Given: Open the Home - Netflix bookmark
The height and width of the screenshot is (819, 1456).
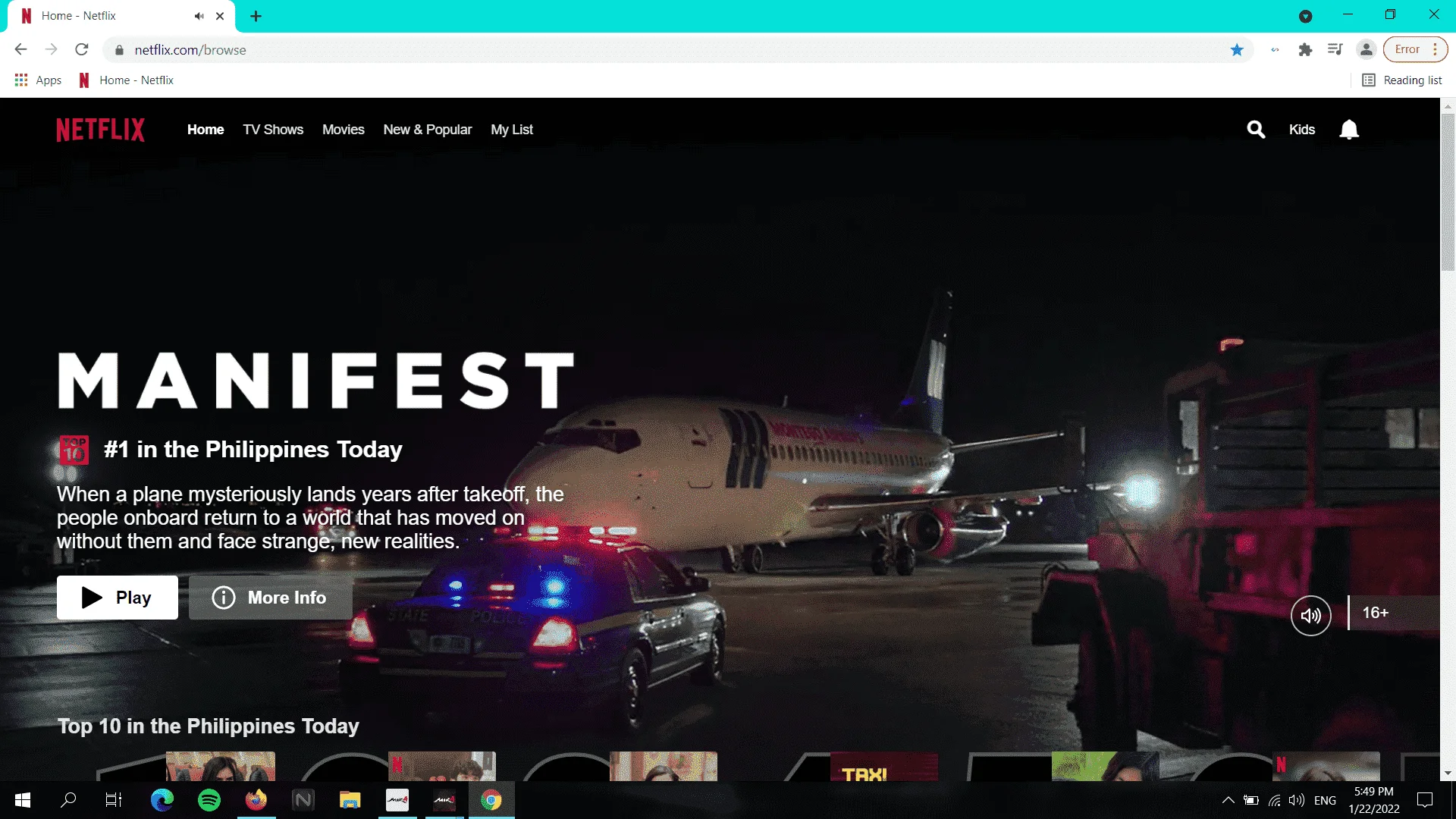Looking at the screenshot, I should tap(126, 80).
